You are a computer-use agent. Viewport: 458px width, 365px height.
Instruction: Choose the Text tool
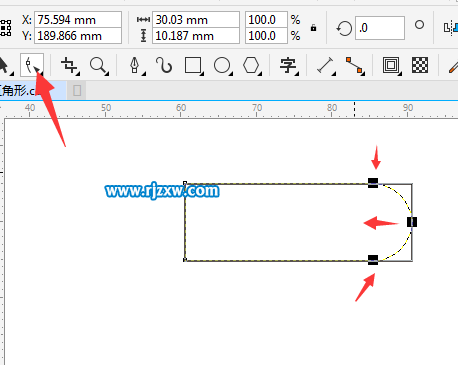288,65
